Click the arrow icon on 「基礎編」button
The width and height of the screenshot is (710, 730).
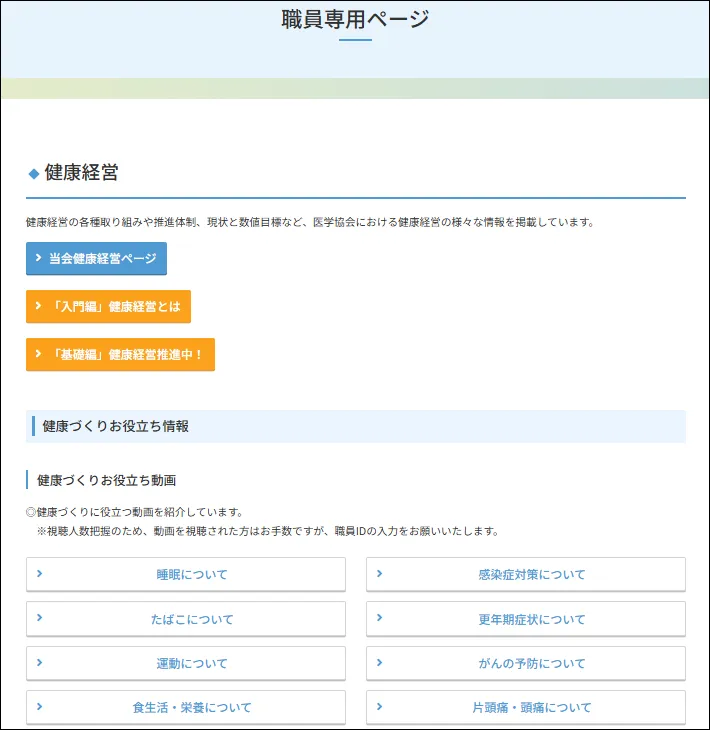point(39,353)
